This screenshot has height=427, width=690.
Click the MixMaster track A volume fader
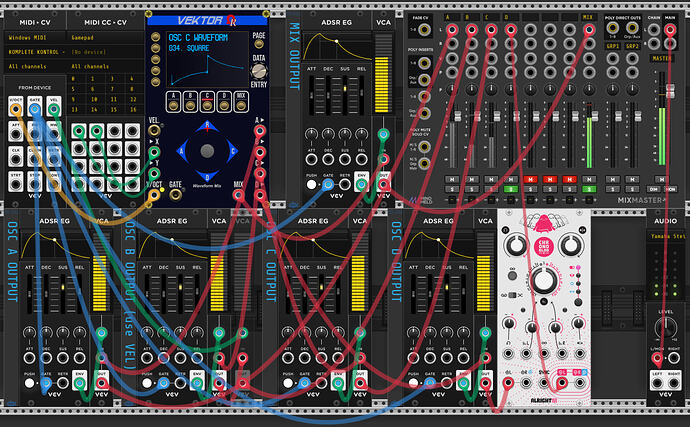[x=458, y=116]
